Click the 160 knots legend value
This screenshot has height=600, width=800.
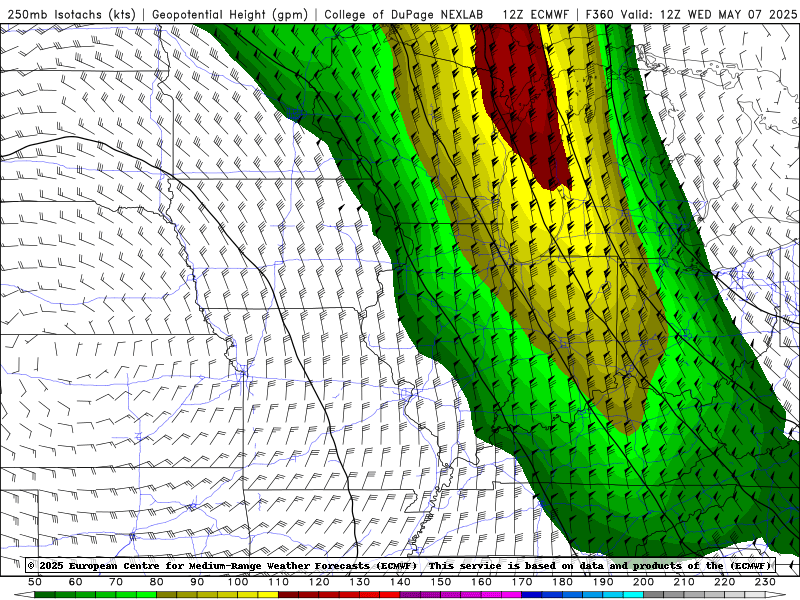pyautogui.click(x=481, y=582)
